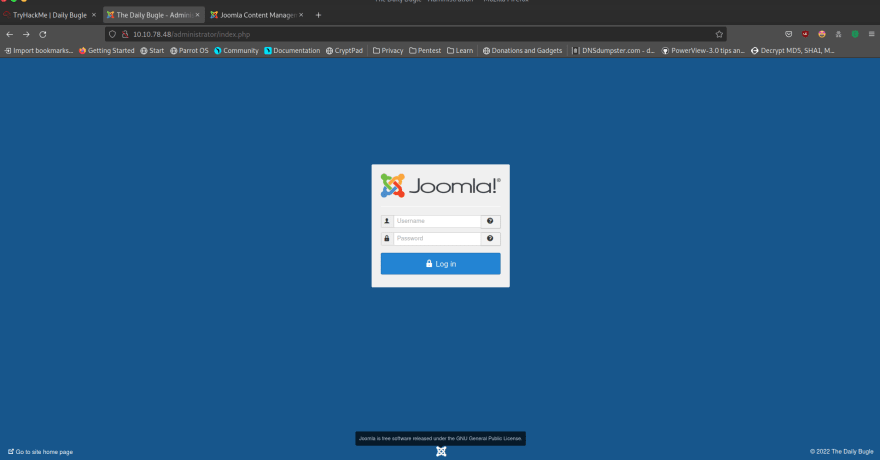Open Community bookmark
This screenshot has width=880, height=460.
(x=236, y=50)
